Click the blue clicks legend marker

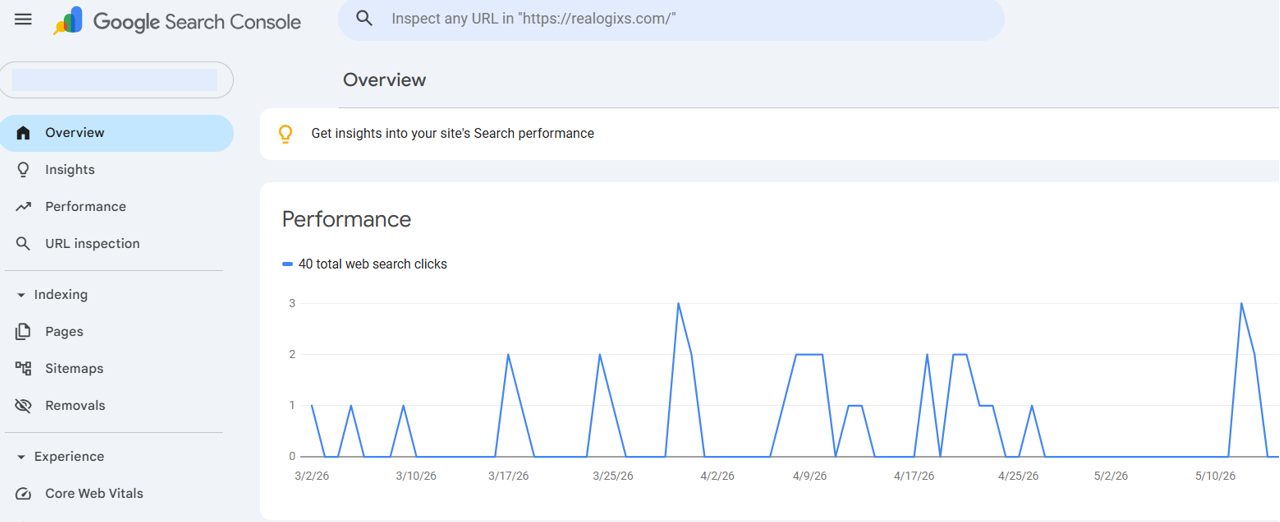pos(287,264)
